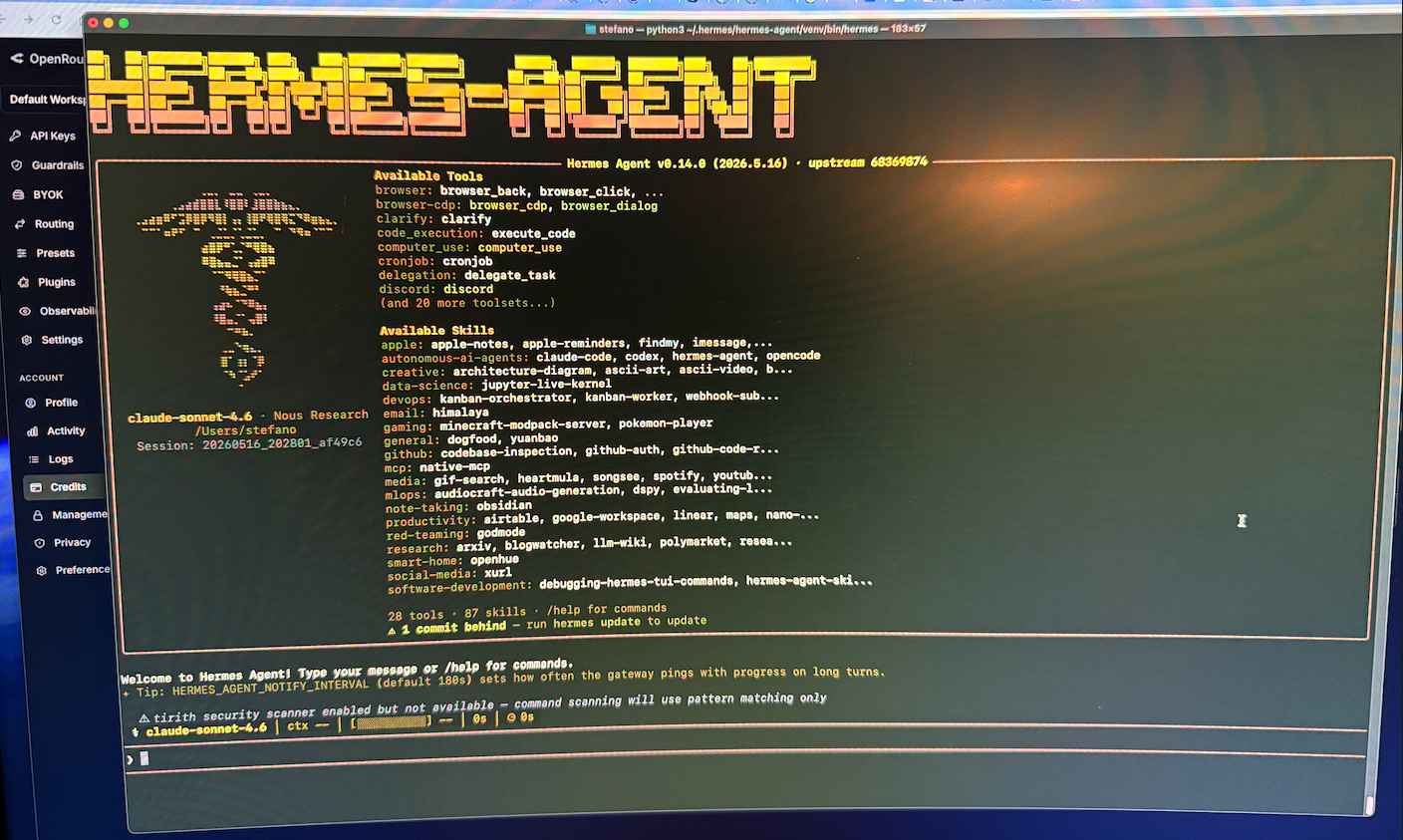Click obsidian in the note-taking skills
The width and height of the screenshot is (1403, 840).
click(x=504, y=506)
